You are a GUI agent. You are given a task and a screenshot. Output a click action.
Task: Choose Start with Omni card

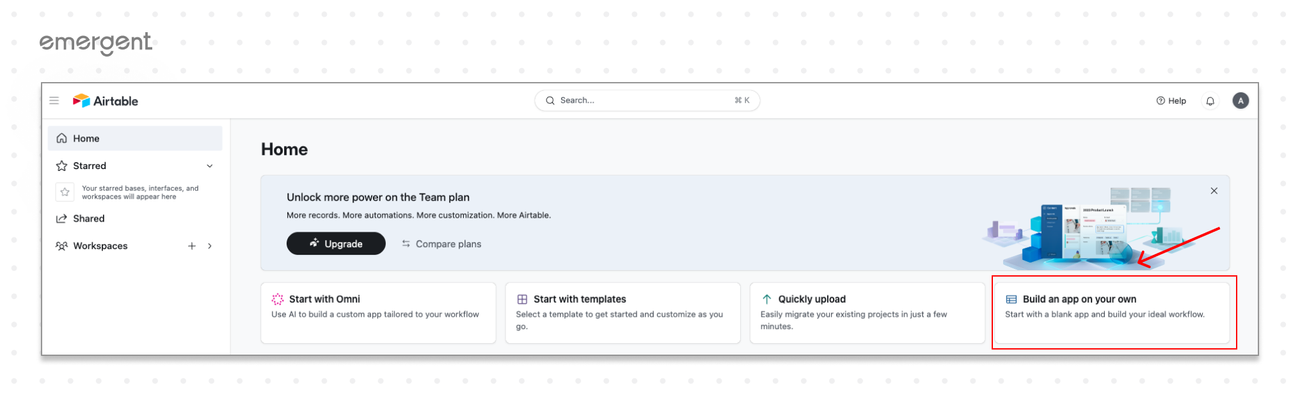point(378,312)
